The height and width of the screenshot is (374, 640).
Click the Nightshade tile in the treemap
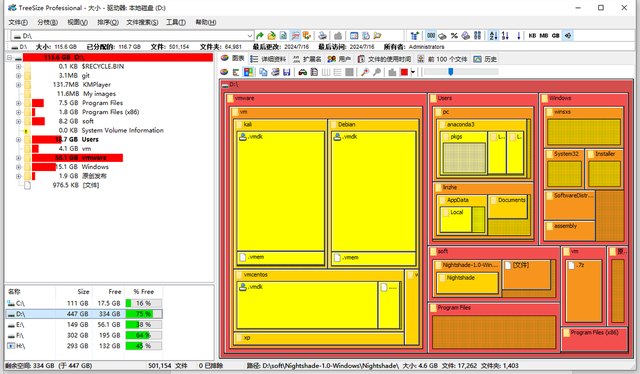(x=468, y=283)
